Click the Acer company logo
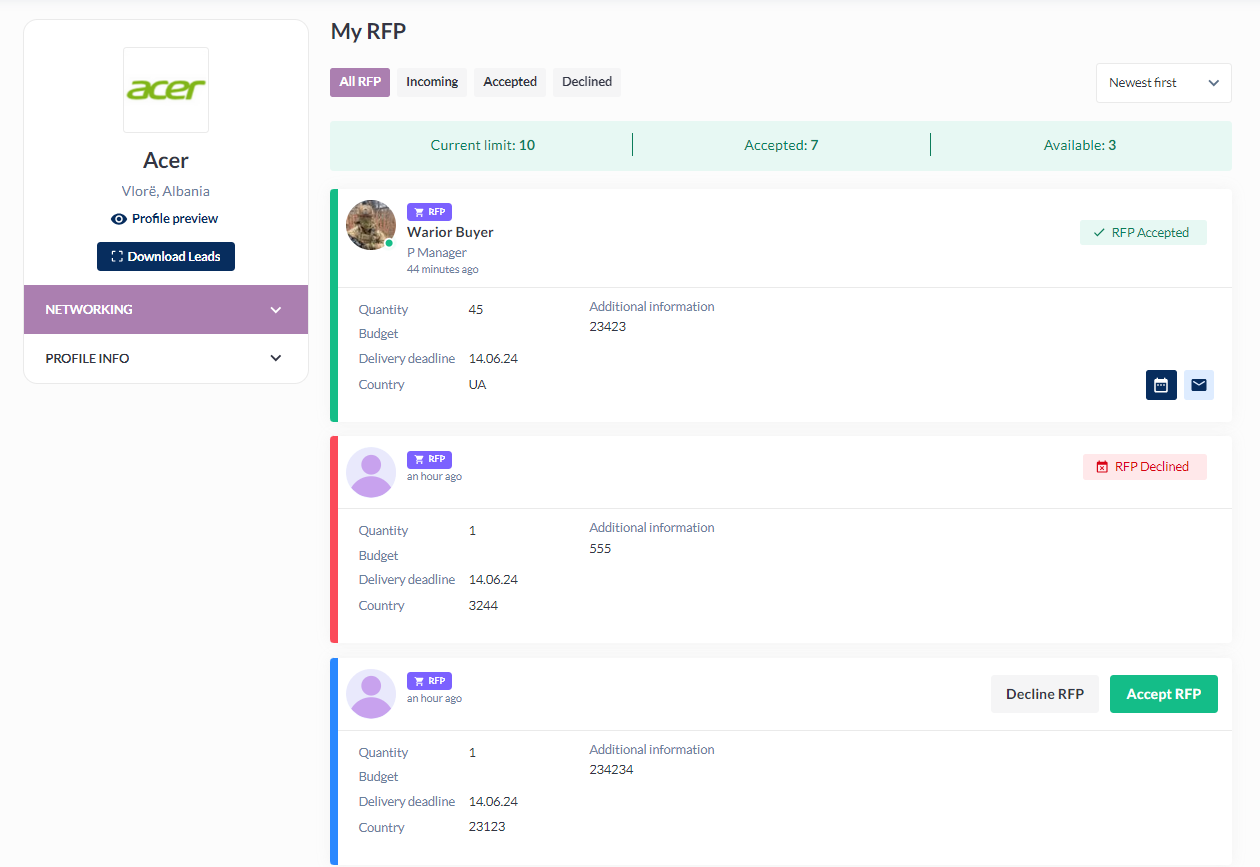 click(x=166, y=90)
